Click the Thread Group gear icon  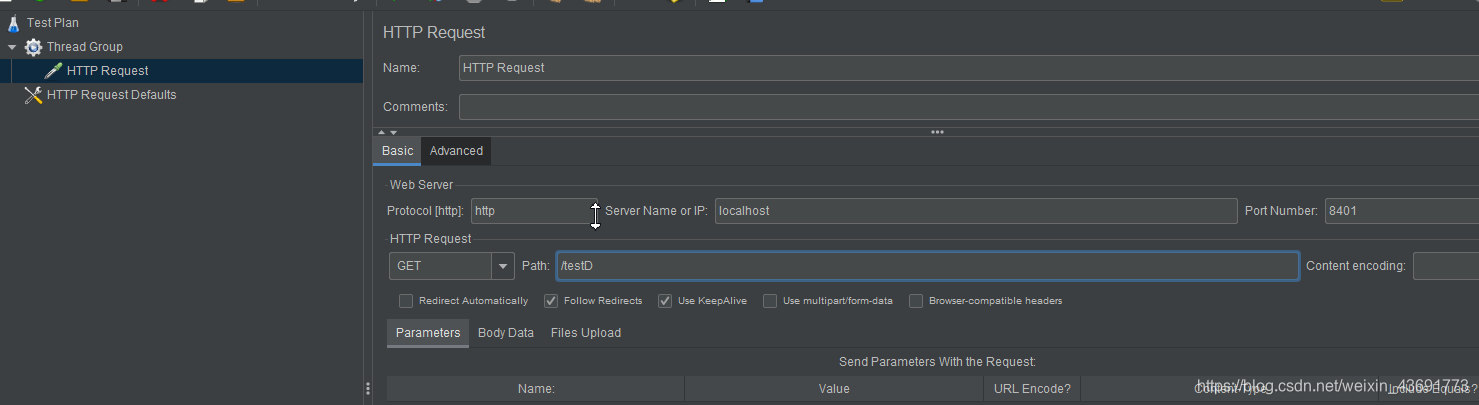tap(34, 47)
